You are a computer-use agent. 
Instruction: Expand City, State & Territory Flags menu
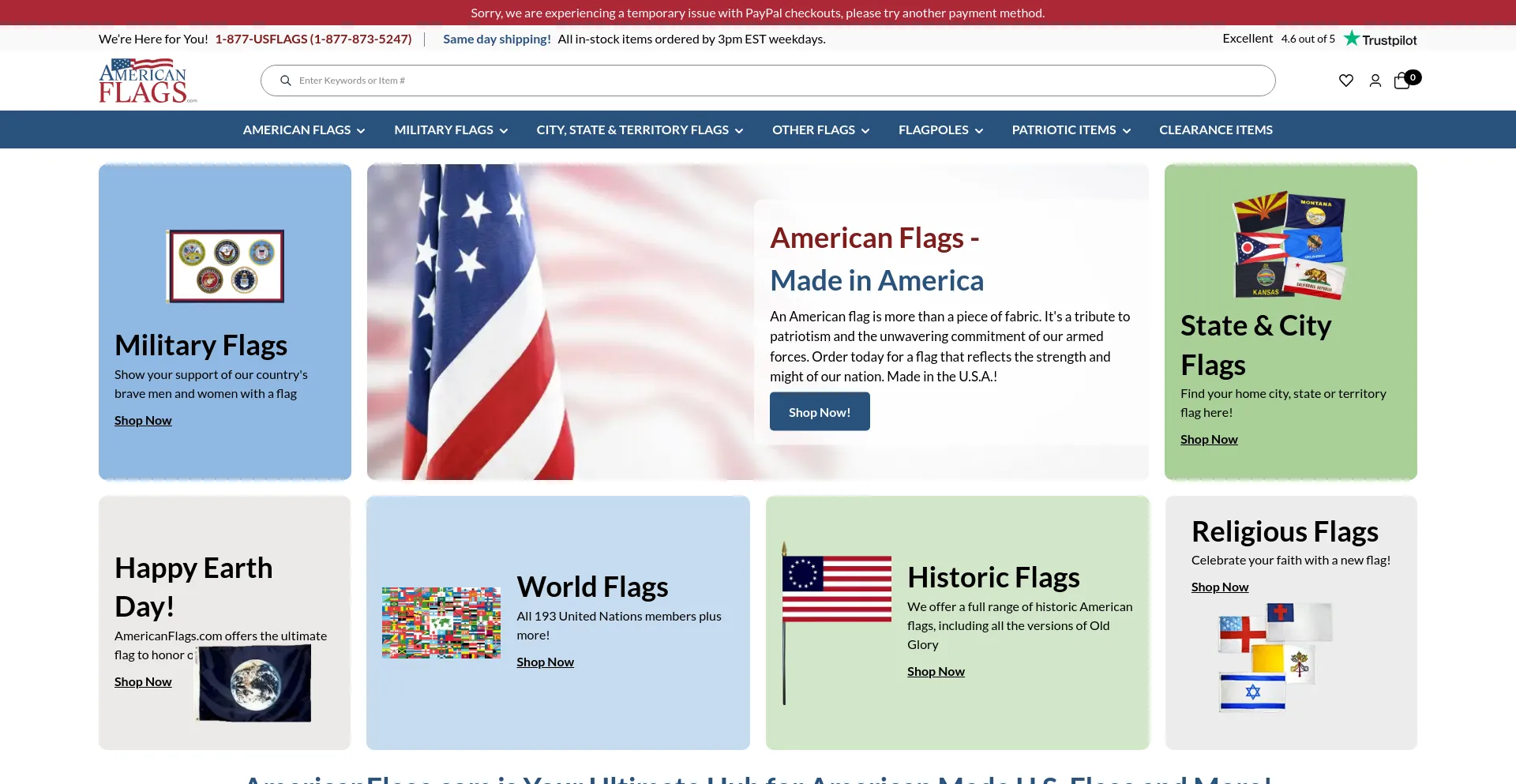pos(640,129)
